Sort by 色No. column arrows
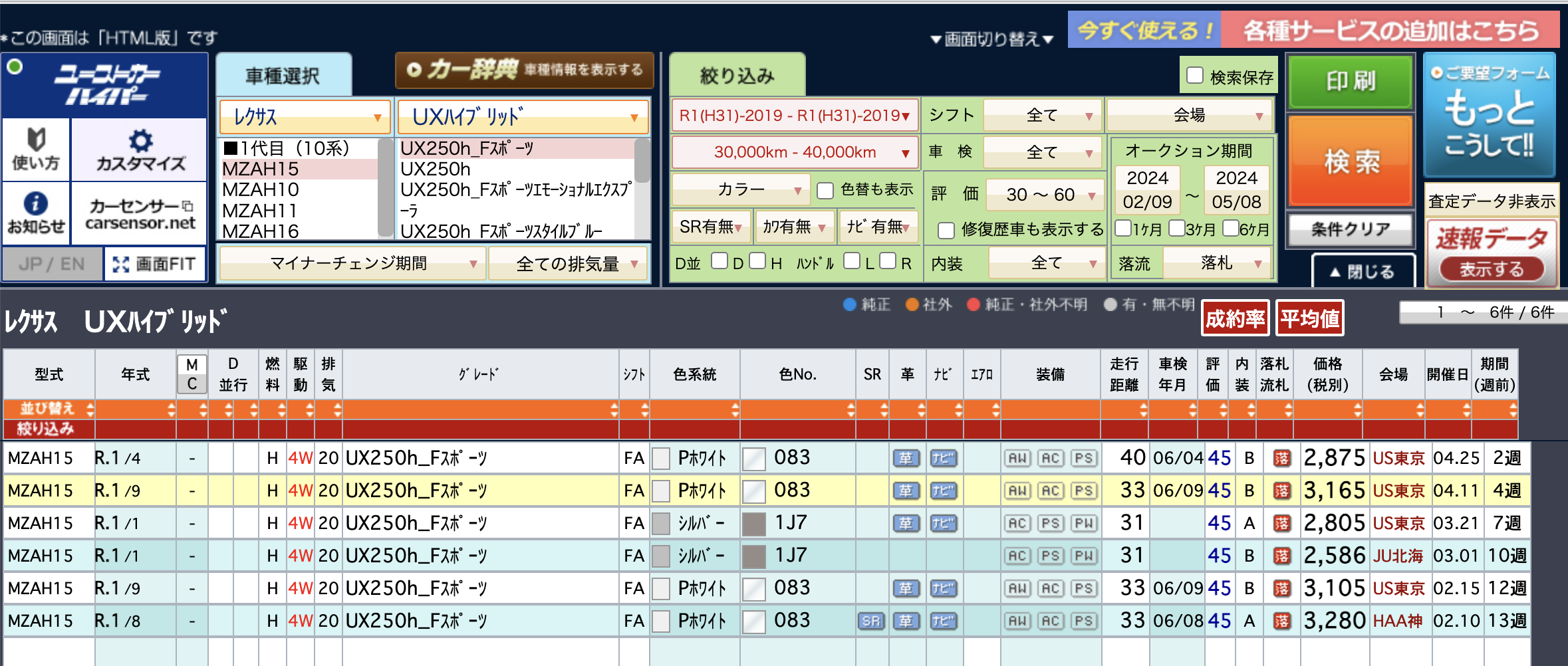 point(850,409)
